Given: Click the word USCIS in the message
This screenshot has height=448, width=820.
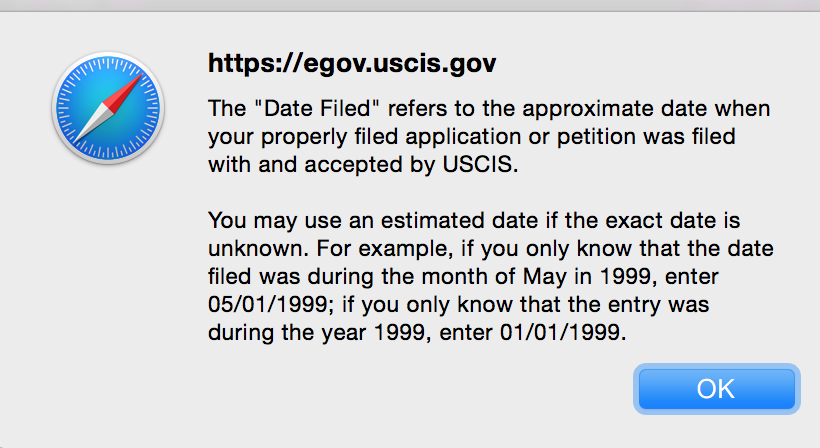Looking at the screenshot, I should point(477,165).
